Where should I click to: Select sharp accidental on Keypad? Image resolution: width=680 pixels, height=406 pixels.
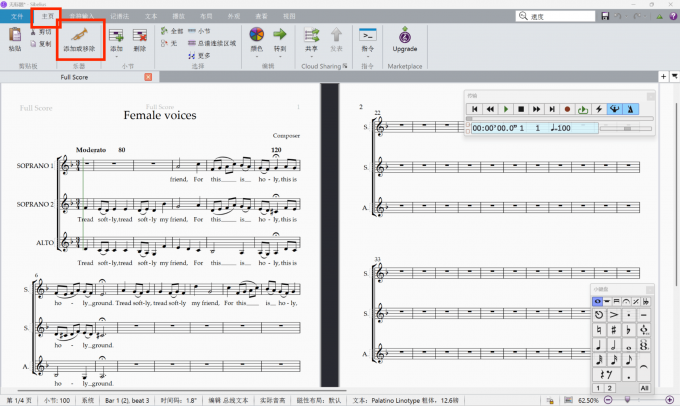614,330
